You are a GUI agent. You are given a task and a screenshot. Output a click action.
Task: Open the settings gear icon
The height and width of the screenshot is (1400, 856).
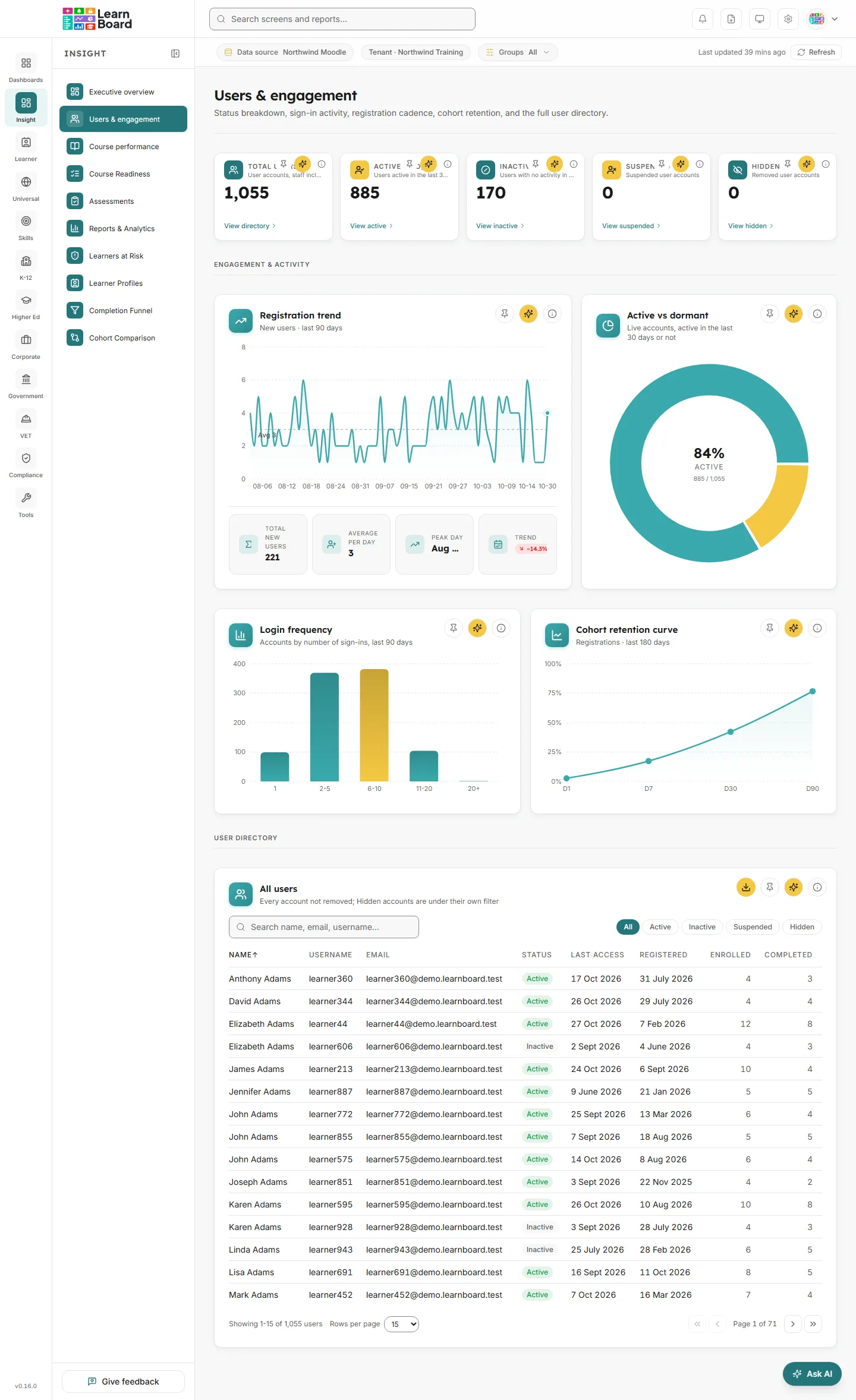click(x=788, y=19)
